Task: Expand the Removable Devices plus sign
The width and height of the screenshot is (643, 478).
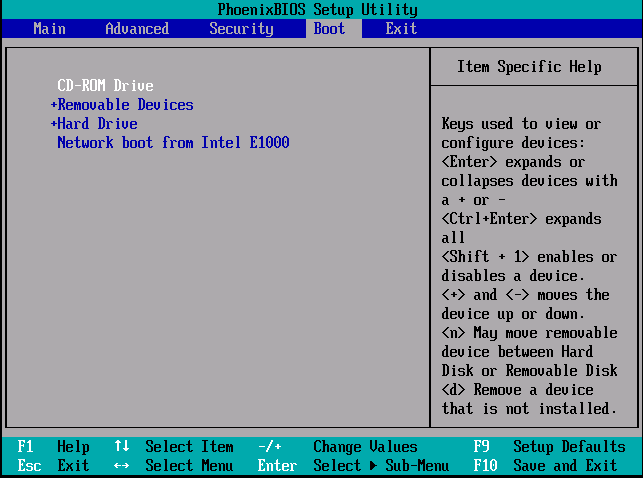Action: 53,105
